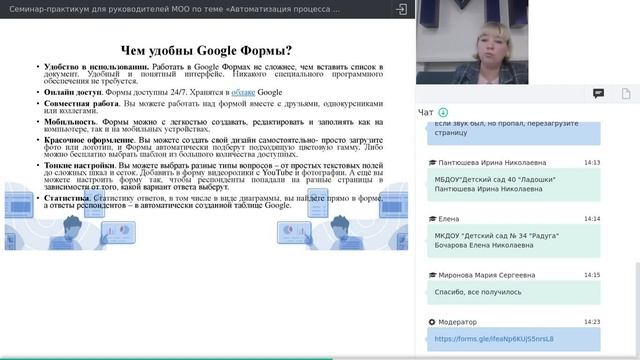
Task: Click the playback progress bar at bottom
Action: click(320, 358)
